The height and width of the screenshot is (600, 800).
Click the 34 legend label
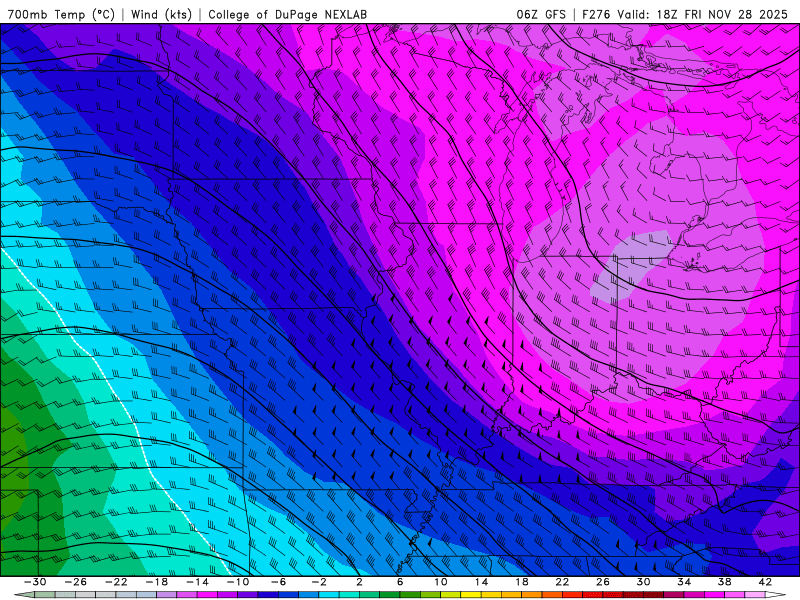(x=684, y=582)
